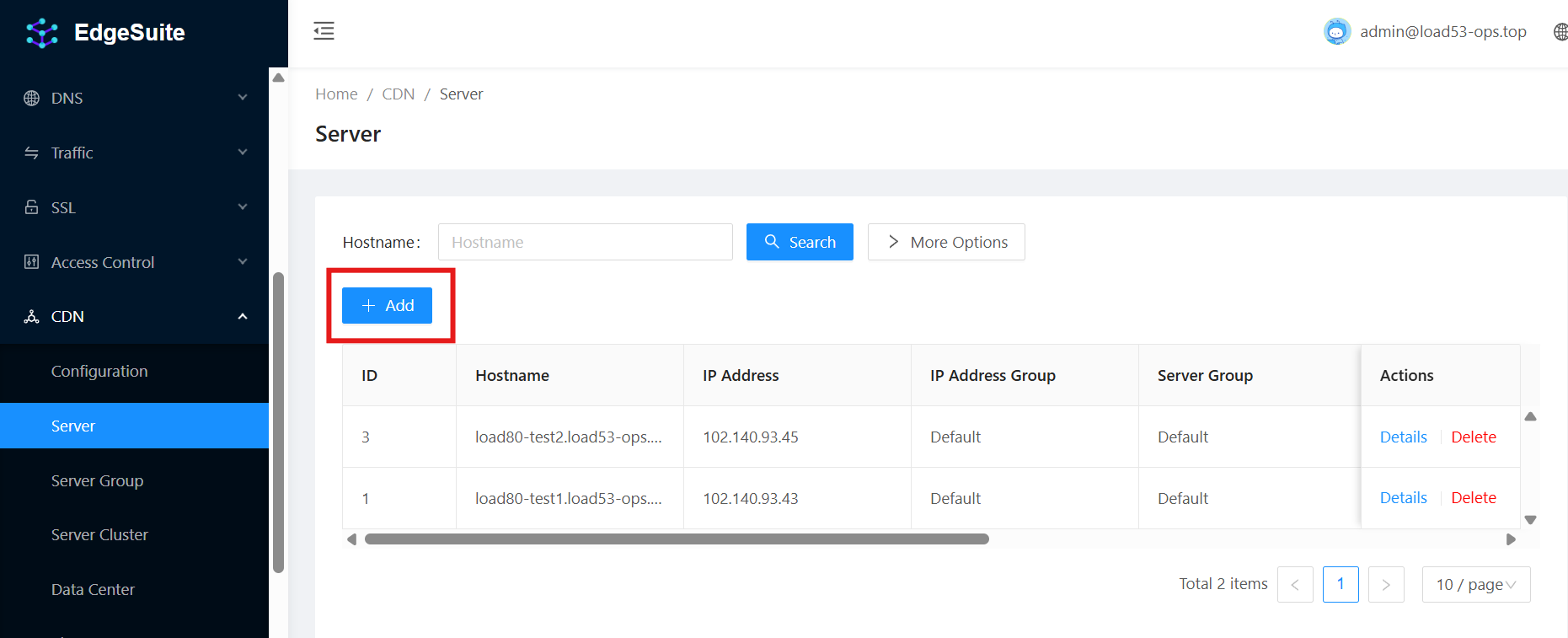Expand the DNS menu chevron

pos(243,98)
